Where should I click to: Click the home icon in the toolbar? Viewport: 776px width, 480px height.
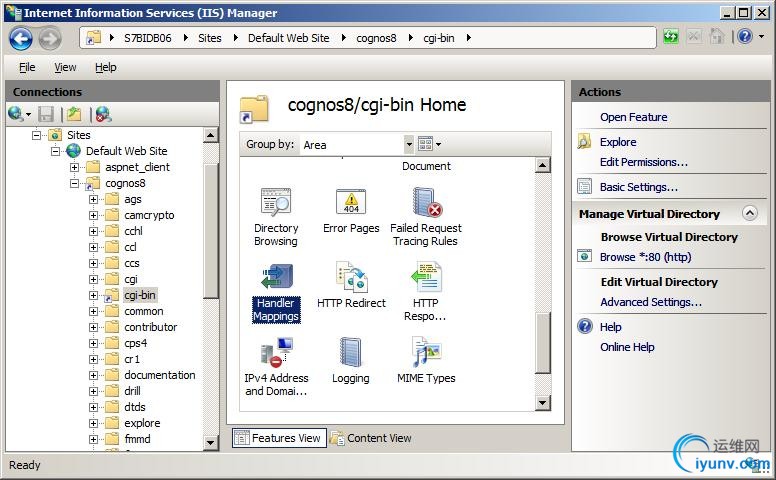click(x=717, y=37)
